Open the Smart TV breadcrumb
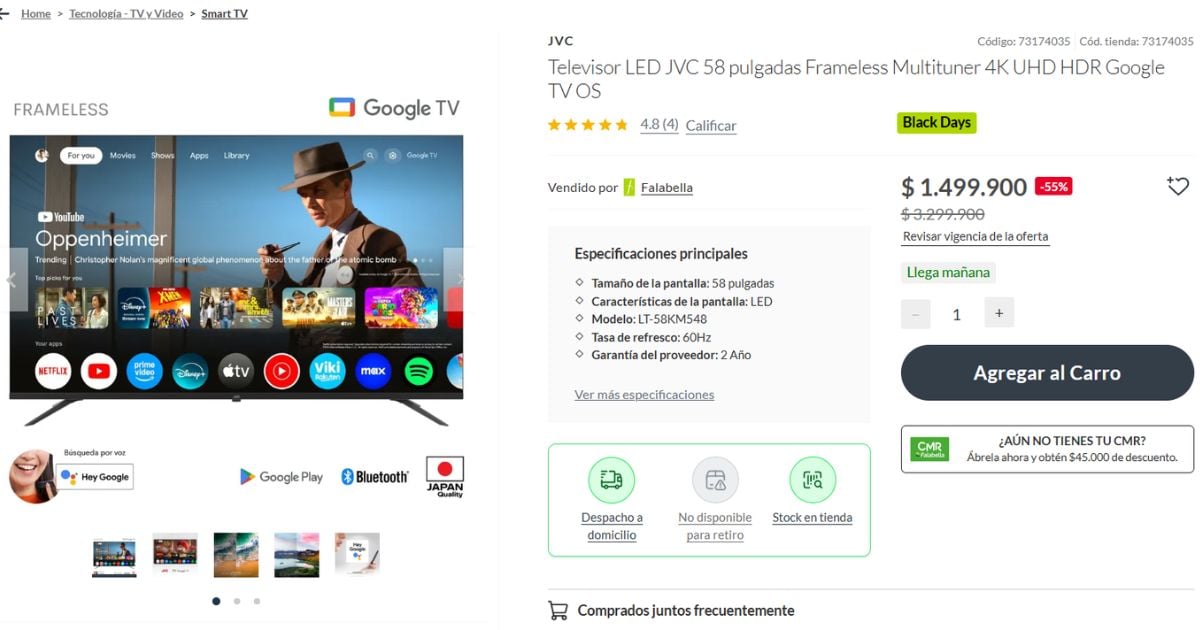Image resolution: width=1200 pixels, height=630 pixels. [224, 14]
